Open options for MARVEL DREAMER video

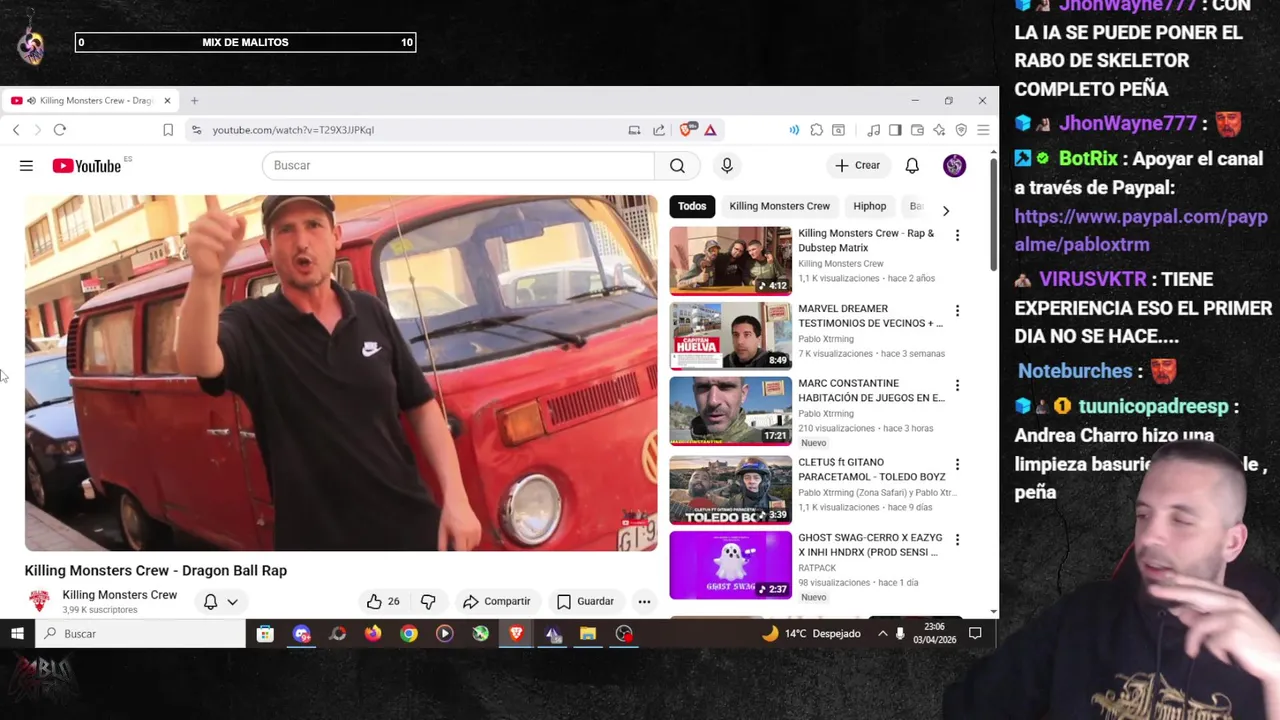tap(957, 310)
